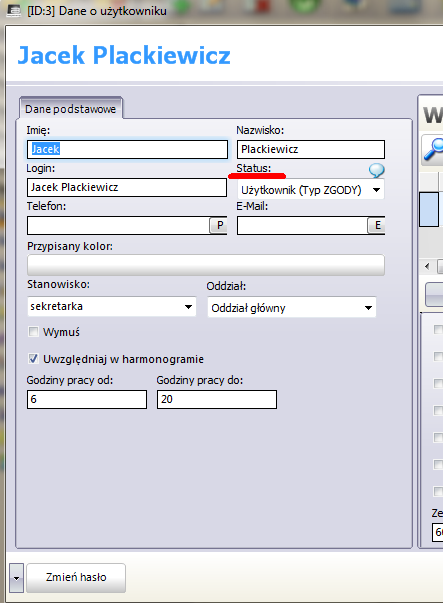Open the Status dropdown
The width and height of the screenshot is (443, 603).
[x=311, y=190]
